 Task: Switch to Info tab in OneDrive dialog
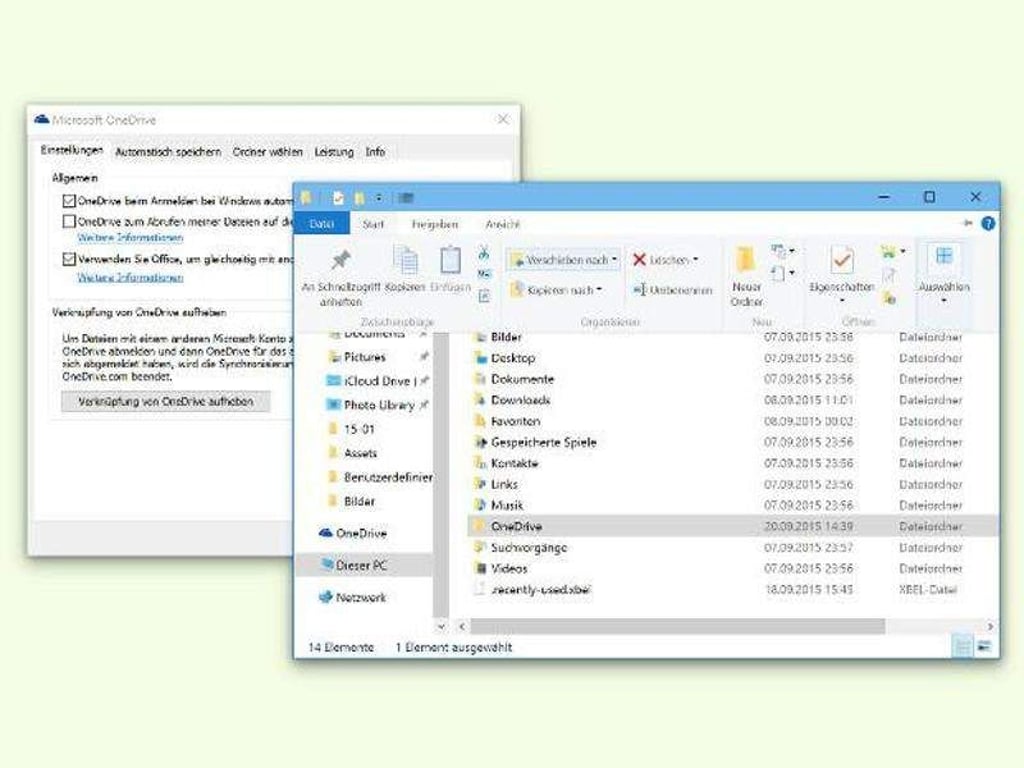coord(375,152)
